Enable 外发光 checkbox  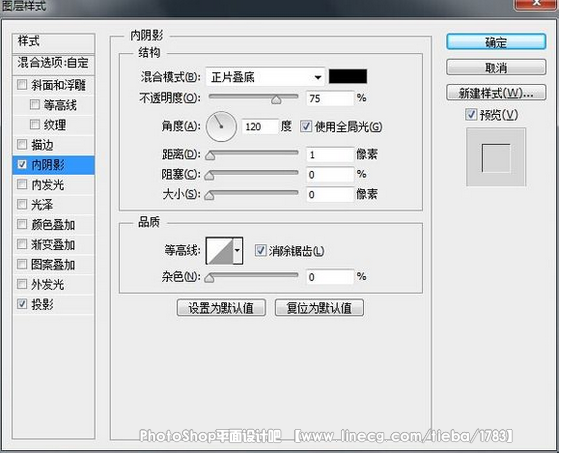tap(22, 284)
